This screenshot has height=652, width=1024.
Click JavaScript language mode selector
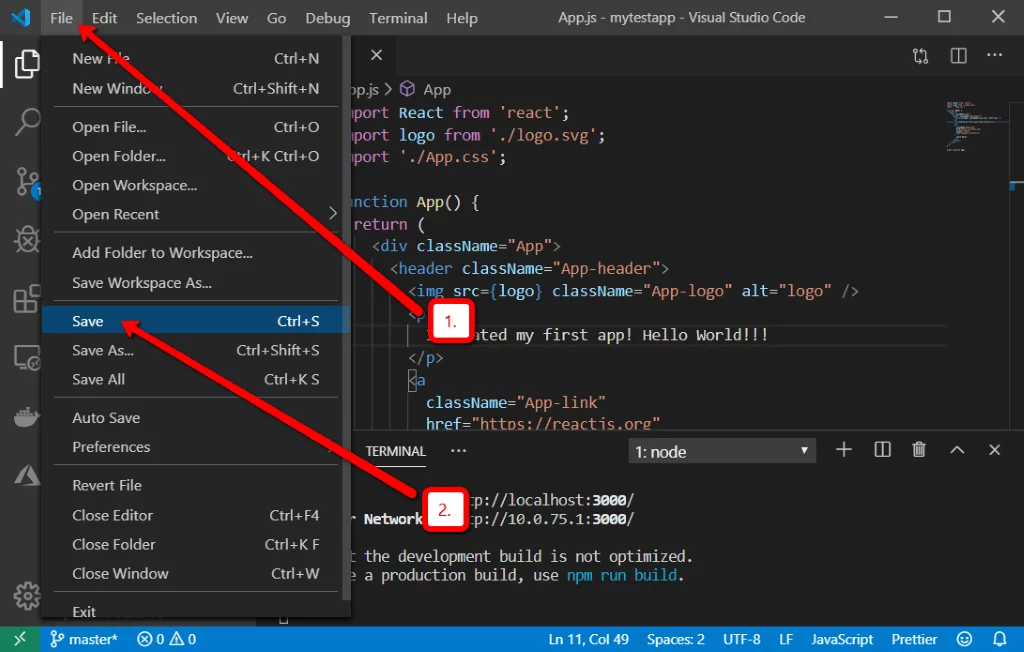pos(842,639)
